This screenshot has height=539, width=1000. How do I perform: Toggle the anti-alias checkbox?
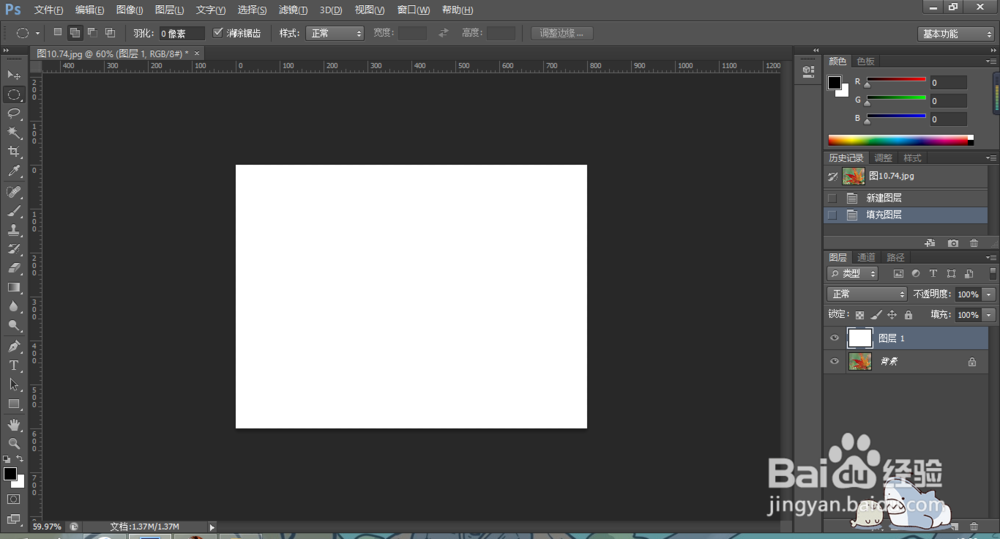point(218,33)
